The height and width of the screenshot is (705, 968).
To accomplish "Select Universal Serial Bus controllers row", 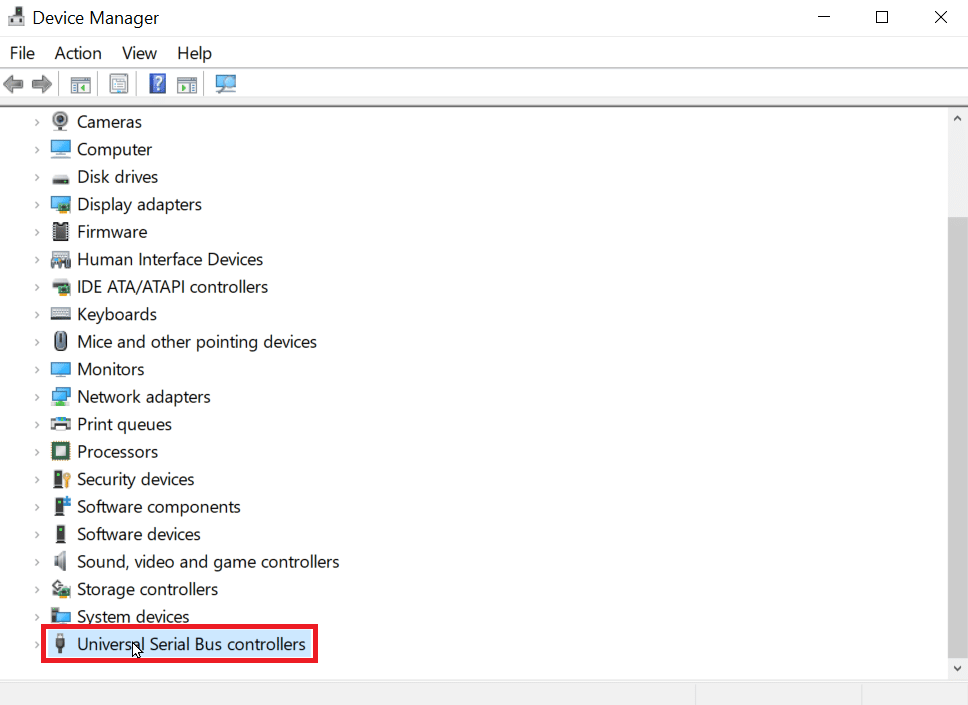I will [180, 644].
